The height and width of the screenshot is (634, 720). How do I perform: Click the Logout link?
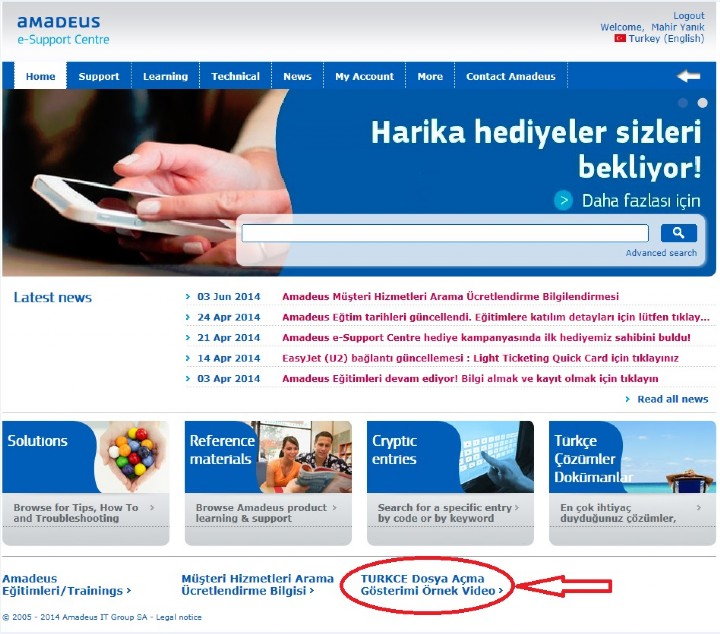click(x=688, y=16)
